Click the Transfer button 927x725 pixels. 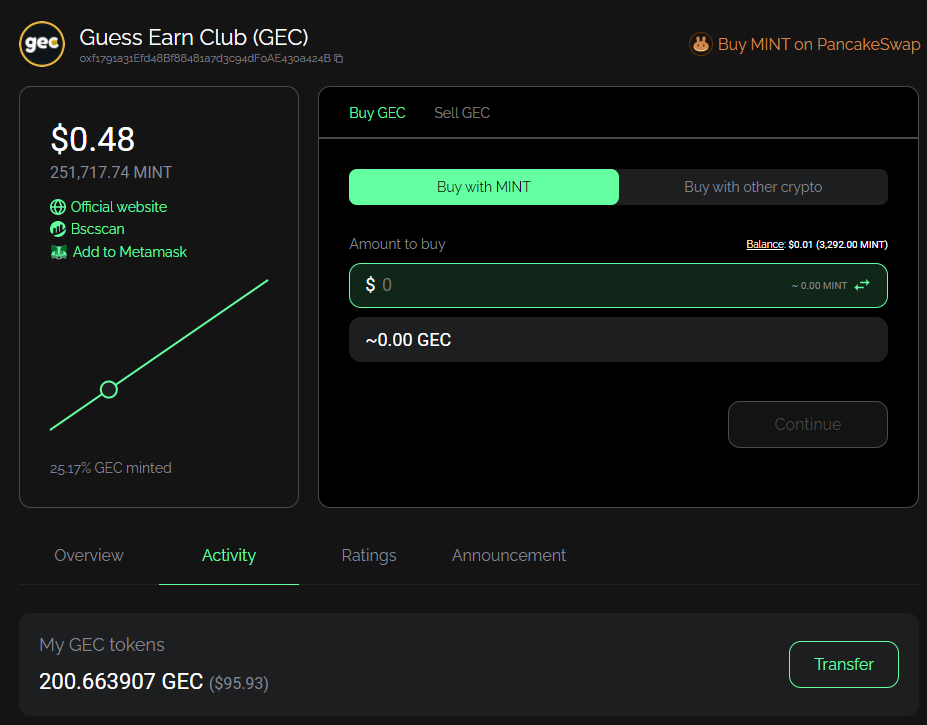point(844,664)
